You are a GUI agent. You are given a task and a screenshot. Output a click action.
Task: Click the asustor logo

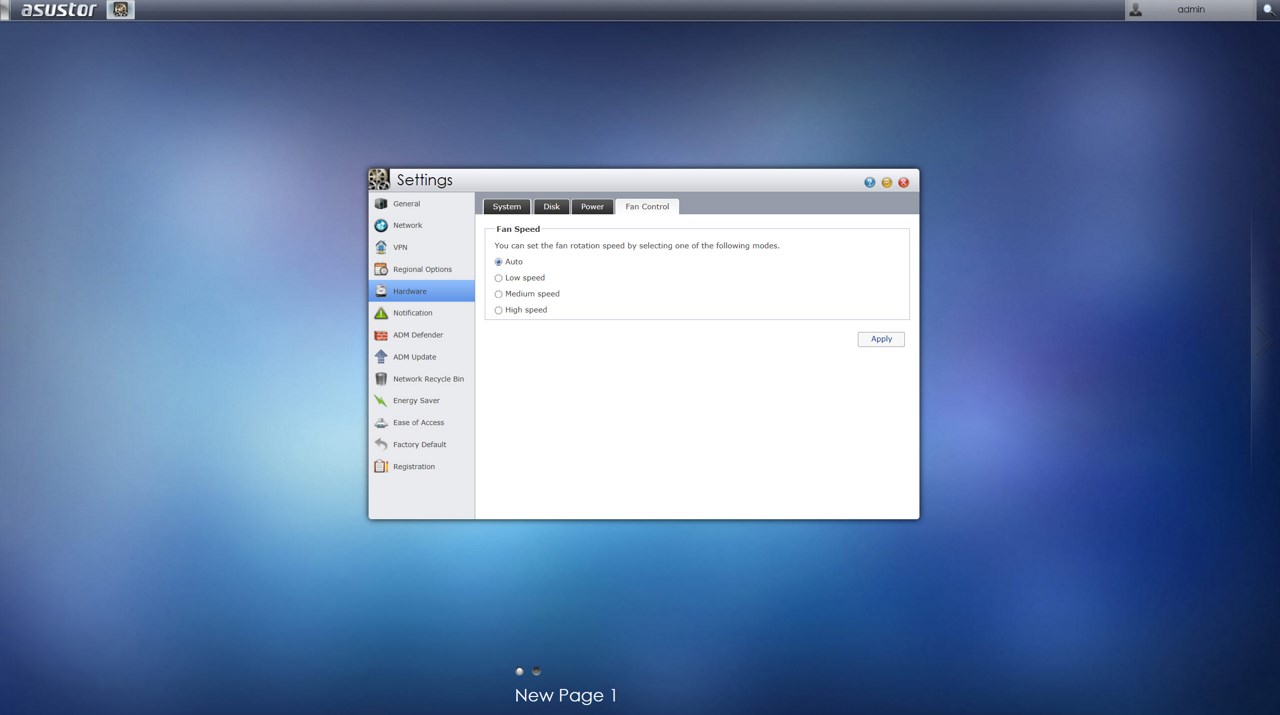tap(59, 10)
